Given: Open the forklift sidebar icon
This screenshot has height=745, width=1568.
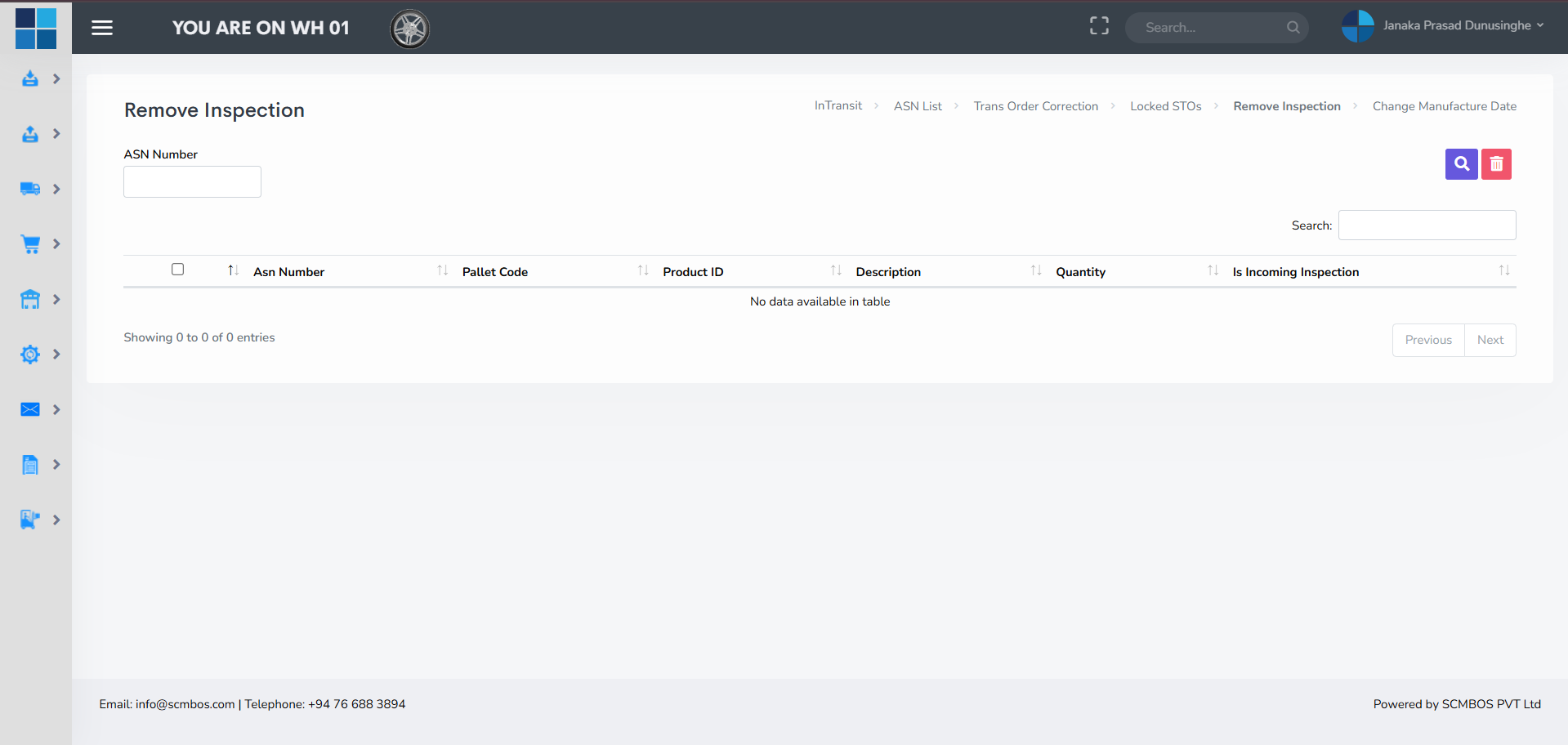Looking at the screenshot, I should [30, 520].
